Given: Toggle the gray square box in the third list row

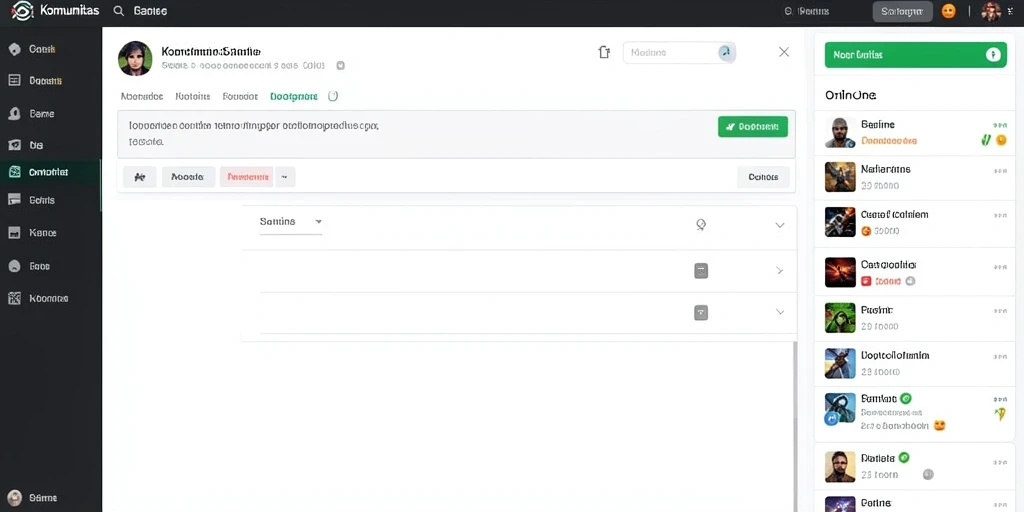Looking at the screenshot, I should (x=701, y=312).
